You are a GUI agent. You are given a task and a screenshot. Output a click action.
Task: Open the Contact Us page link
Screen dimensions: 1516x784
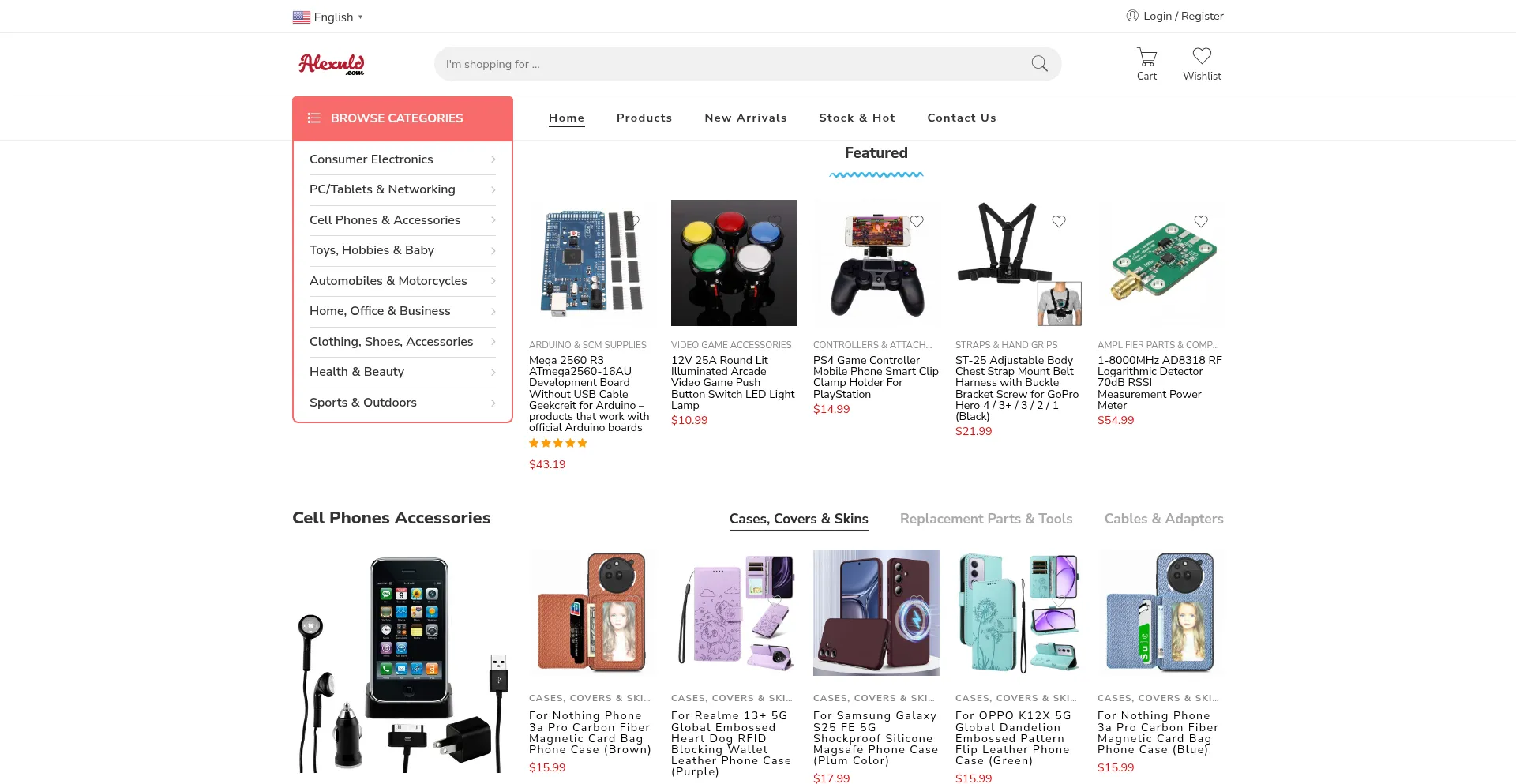click(x=962, y=118)
